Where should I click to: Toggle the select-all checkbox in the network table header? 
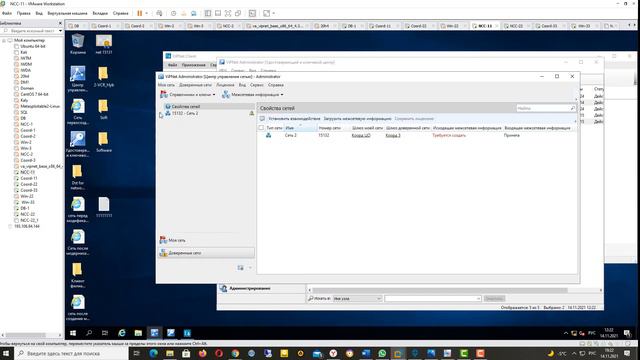pyautogui.click(x=261, y=128)
